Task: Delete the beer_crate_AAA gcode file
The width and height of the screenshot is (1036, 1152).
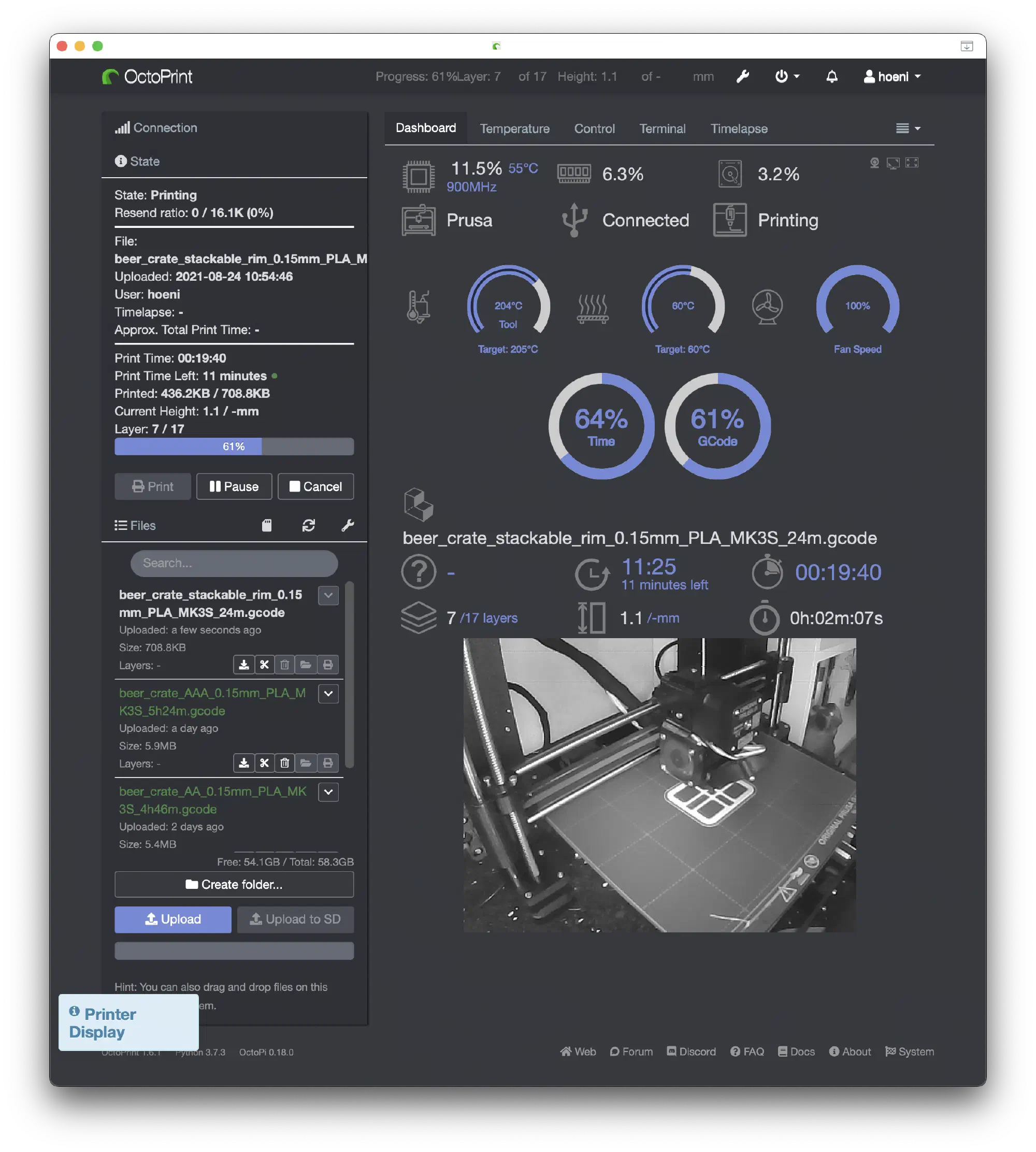Action: [284, 762]
